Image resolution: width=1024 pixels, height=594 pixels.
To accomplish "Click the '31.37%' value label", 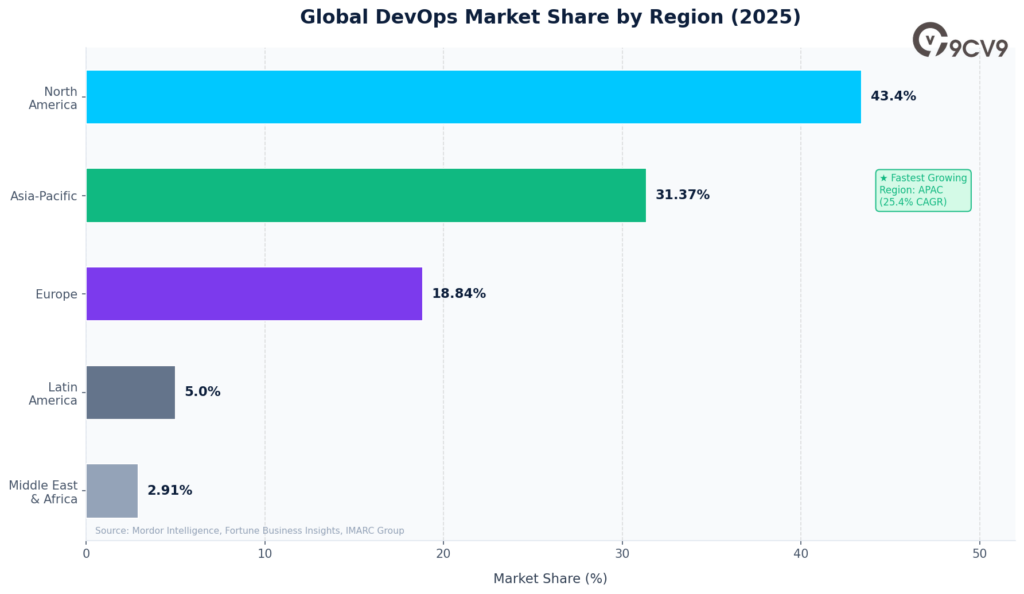I will coord(682,195).
